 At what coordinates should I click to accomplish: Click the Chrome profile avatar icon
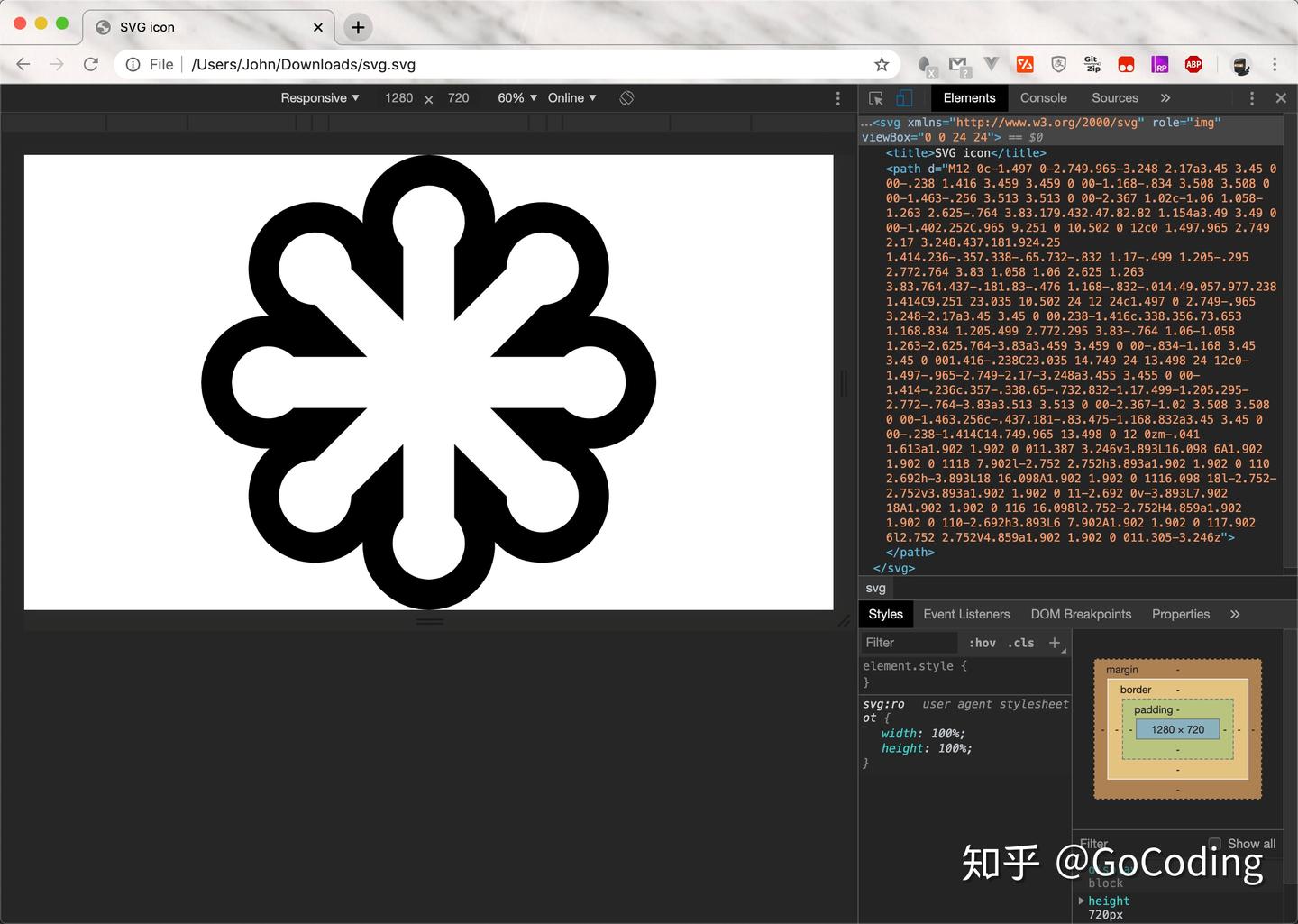(x=1241, y=64)
